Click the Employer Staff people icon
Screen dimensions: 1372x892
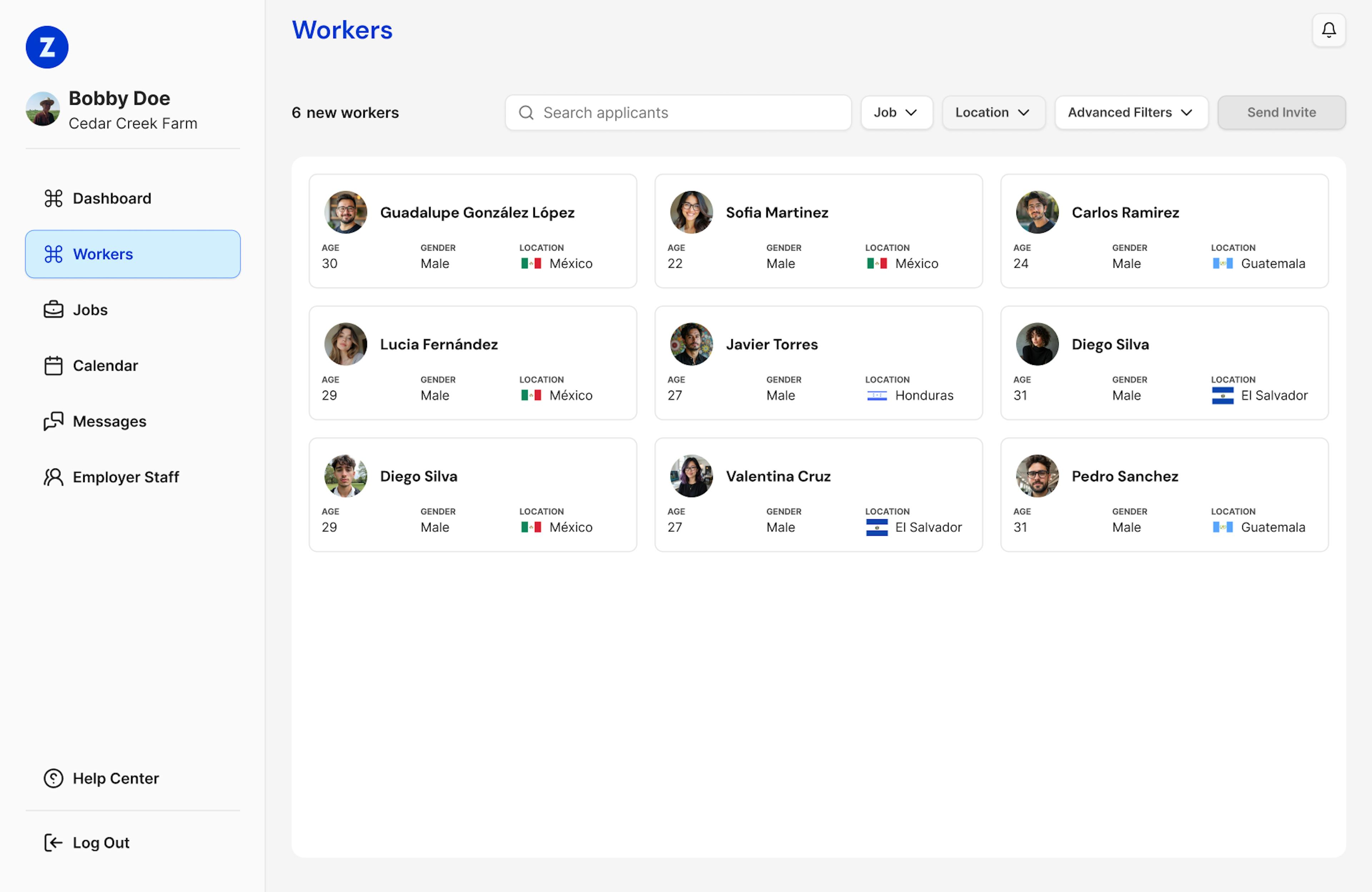pyautogui.click(x=54, y=477)
